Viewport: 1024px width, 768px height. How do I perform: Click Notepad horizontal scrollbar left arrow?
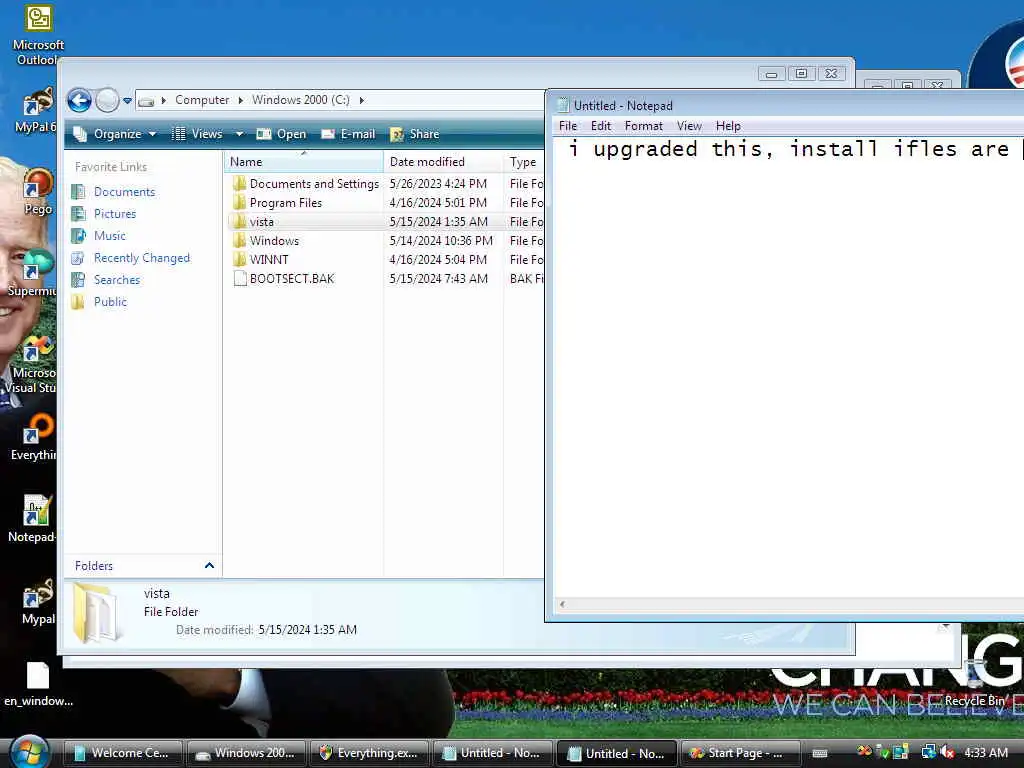[x=562, y=605]
